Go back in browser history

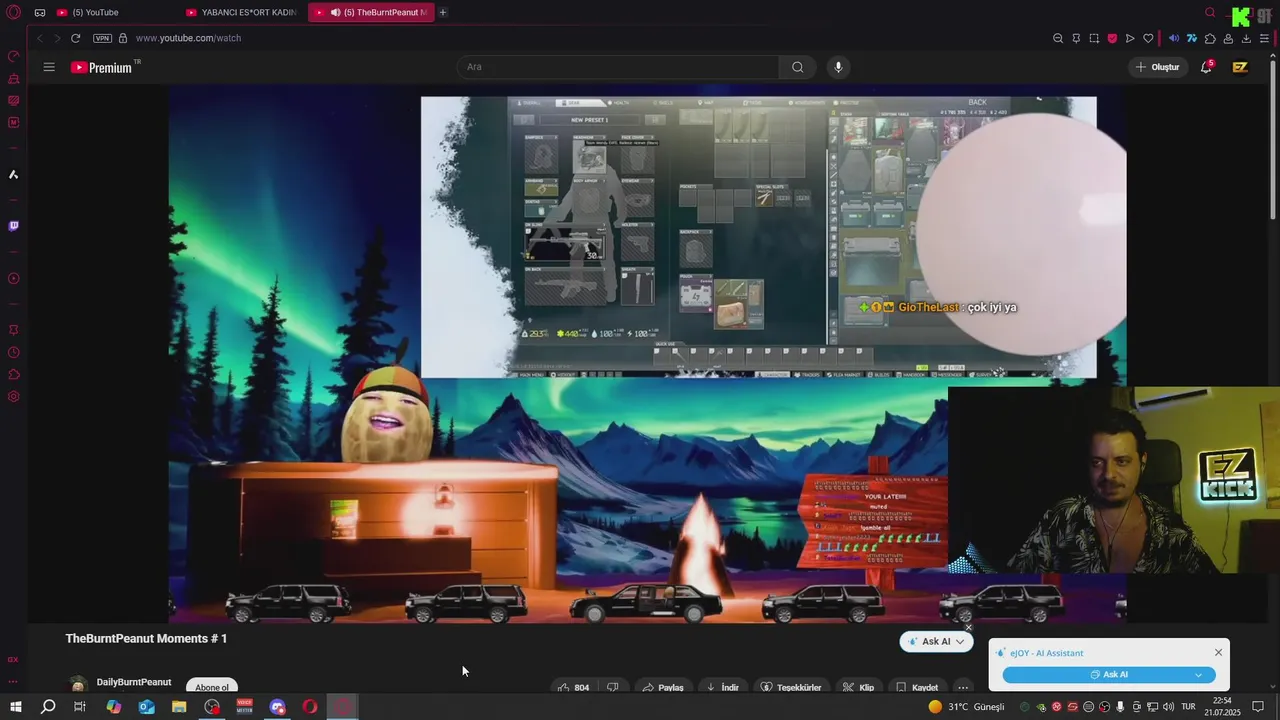(39, 38)
